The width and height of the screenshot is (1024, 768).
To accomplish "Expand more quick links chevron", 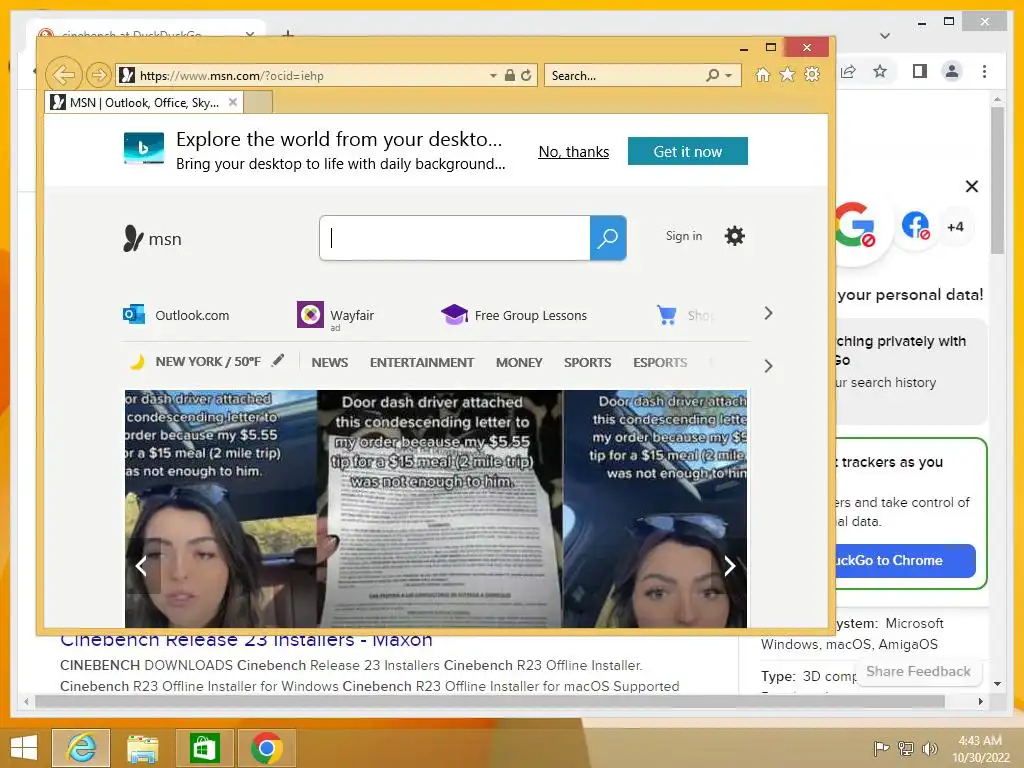I will tap(768, 313).
